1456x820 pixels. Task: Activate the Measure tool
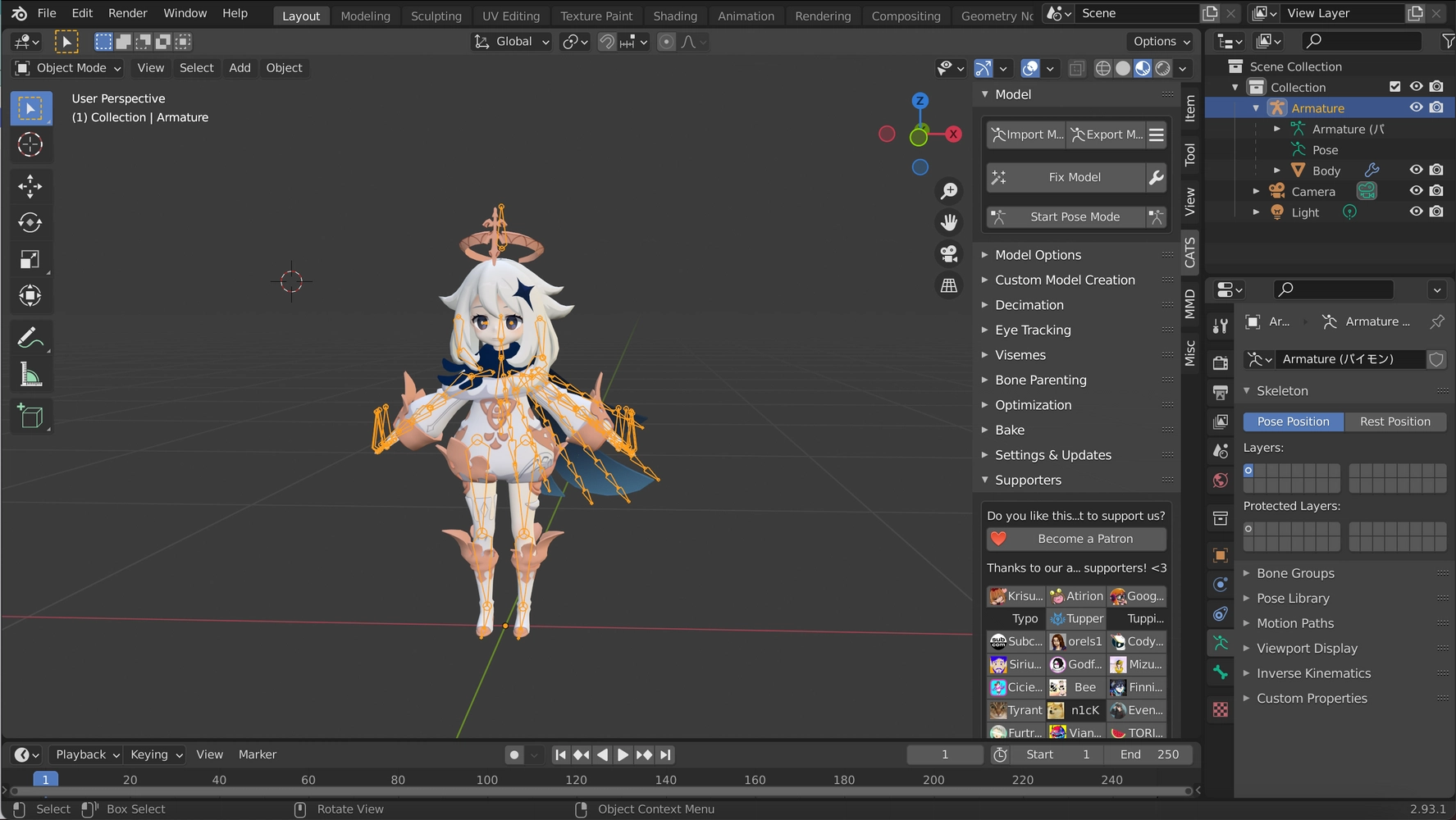point(30,373)
